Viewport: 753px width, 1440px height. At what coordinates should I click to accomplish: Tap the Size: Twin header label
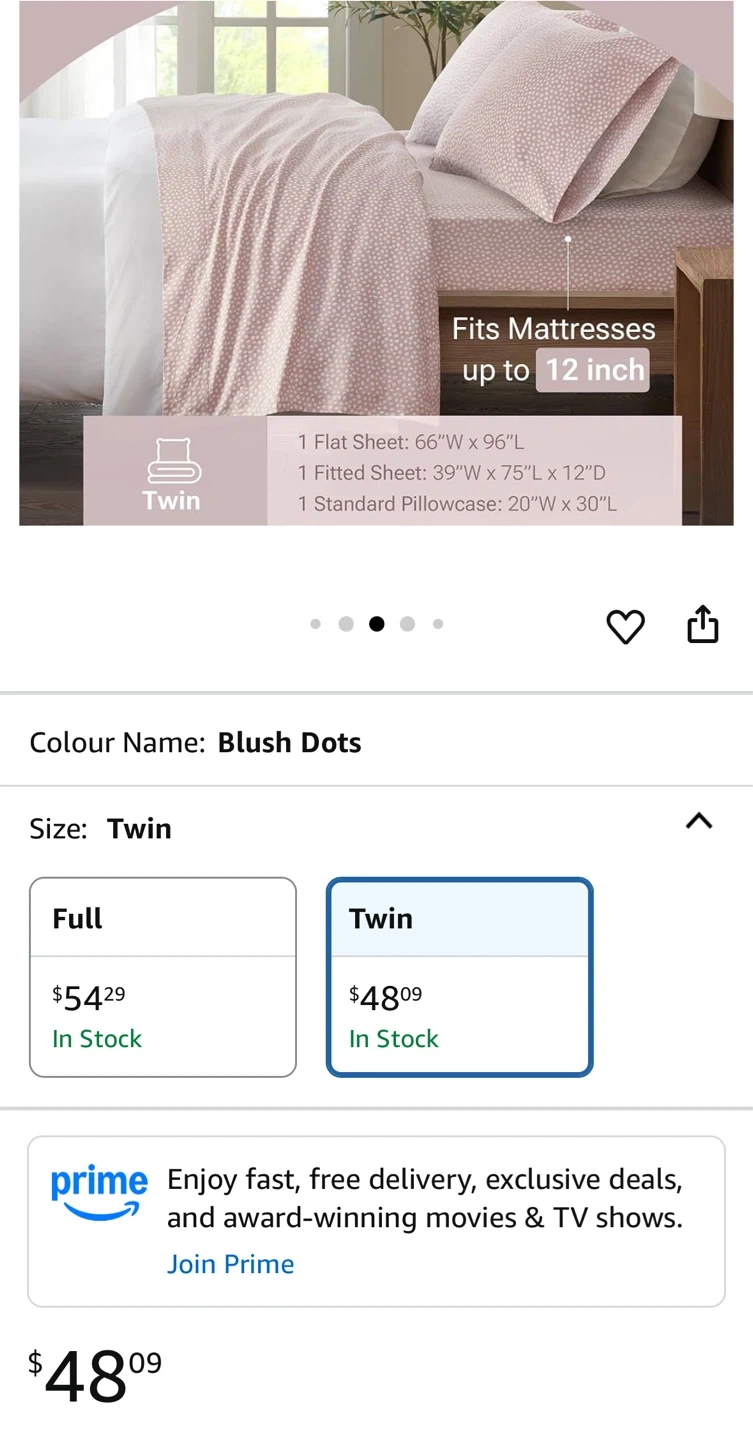(101, 828)
